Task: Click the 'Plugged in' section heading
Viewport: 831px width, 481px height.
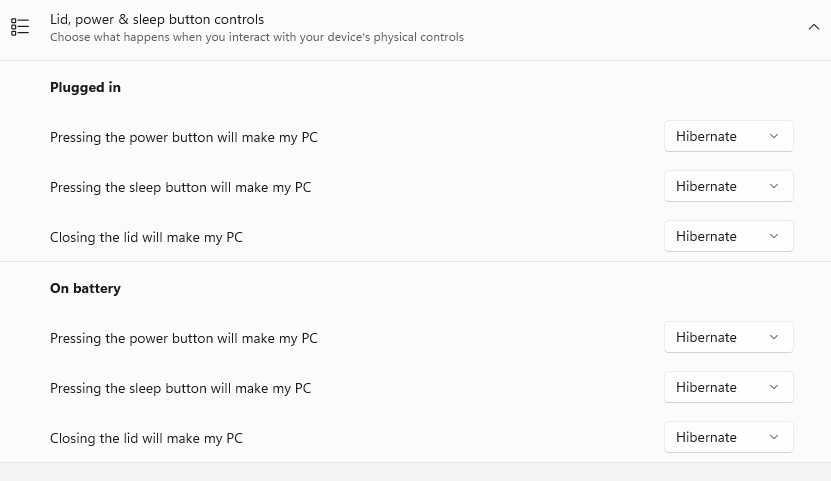Action: [85, 87]
